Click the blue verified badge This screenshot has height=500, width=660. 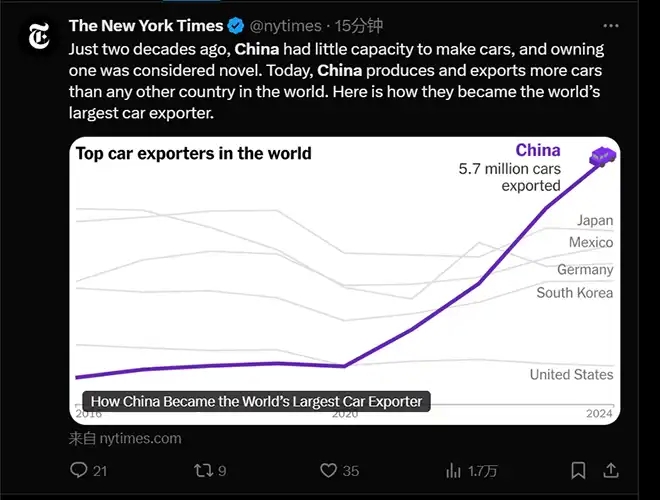236,26
